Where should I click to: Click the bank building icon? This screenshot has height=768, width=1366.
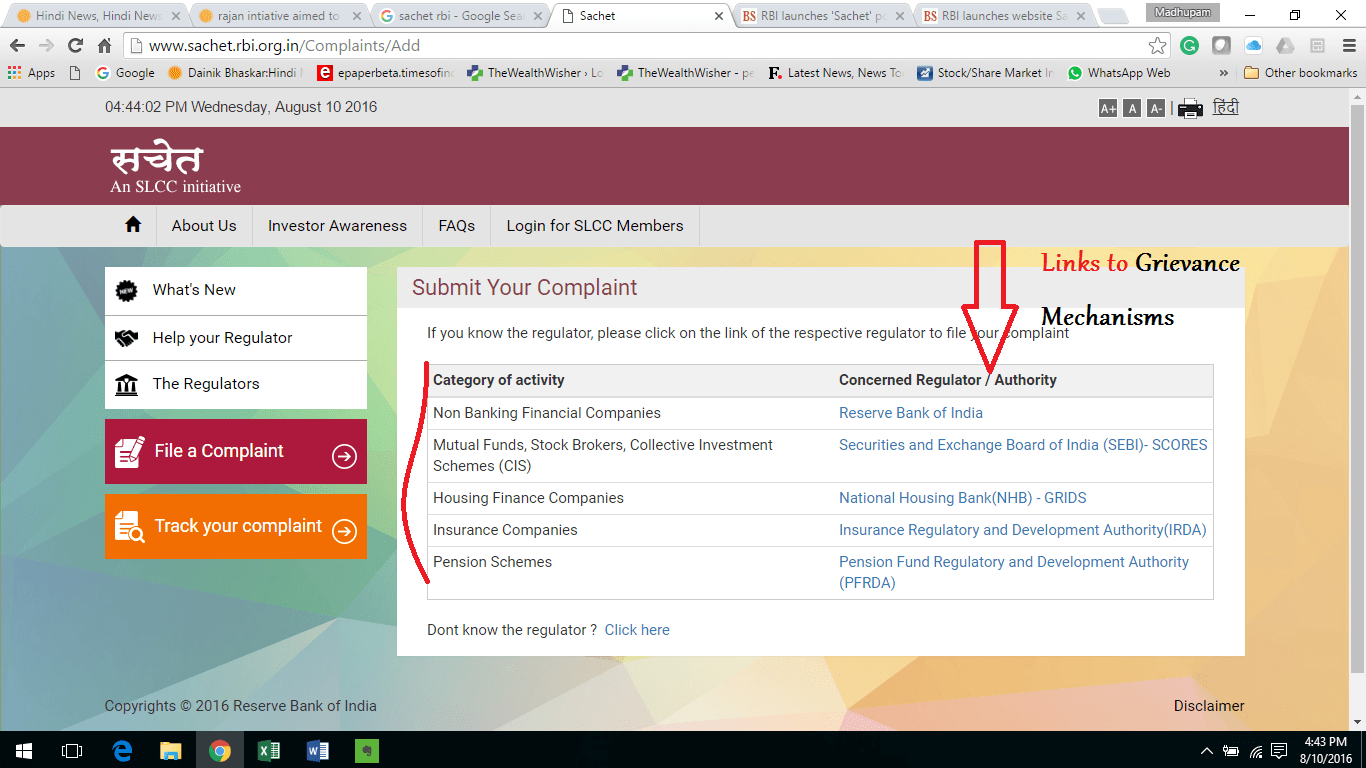pyautogui.click(x=126, y=385)
